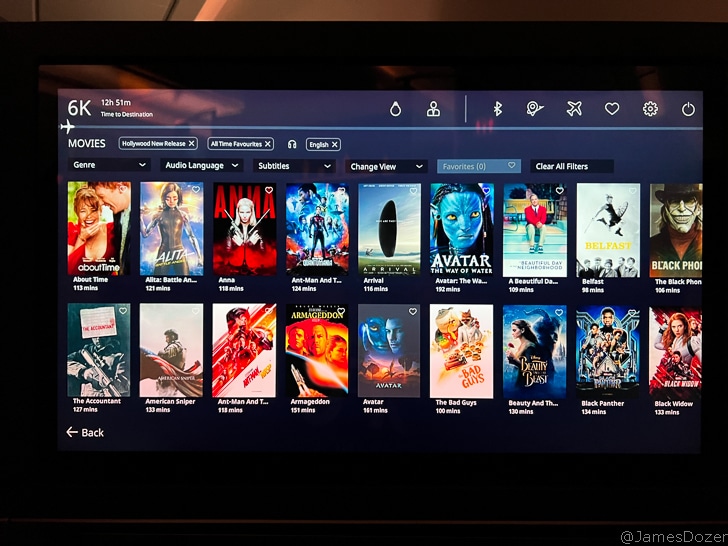728x546 pixels.
Task: Open The Black Phone poster
Action: click(x=676, y=231)
